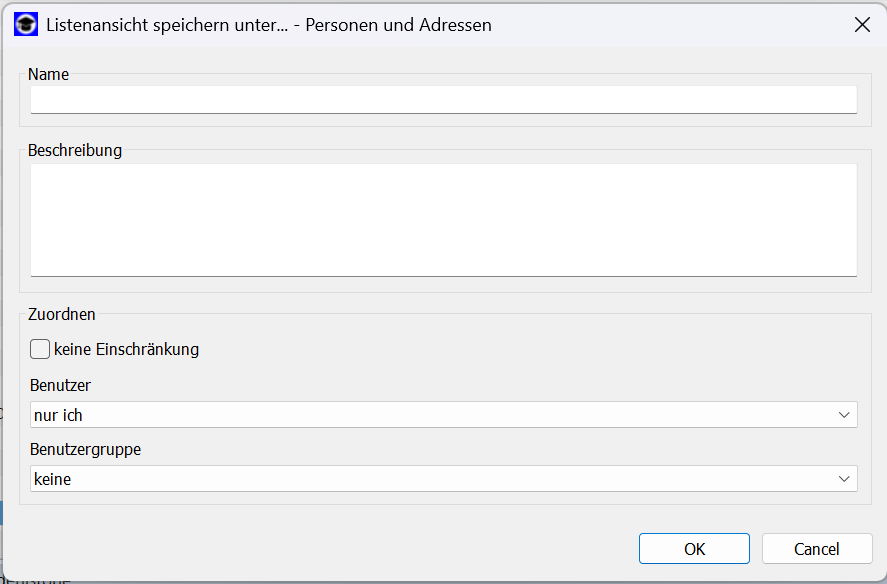Click the Zuordnen group heading
Viewport: 887px width, 584px height.
tap(62, 314)
